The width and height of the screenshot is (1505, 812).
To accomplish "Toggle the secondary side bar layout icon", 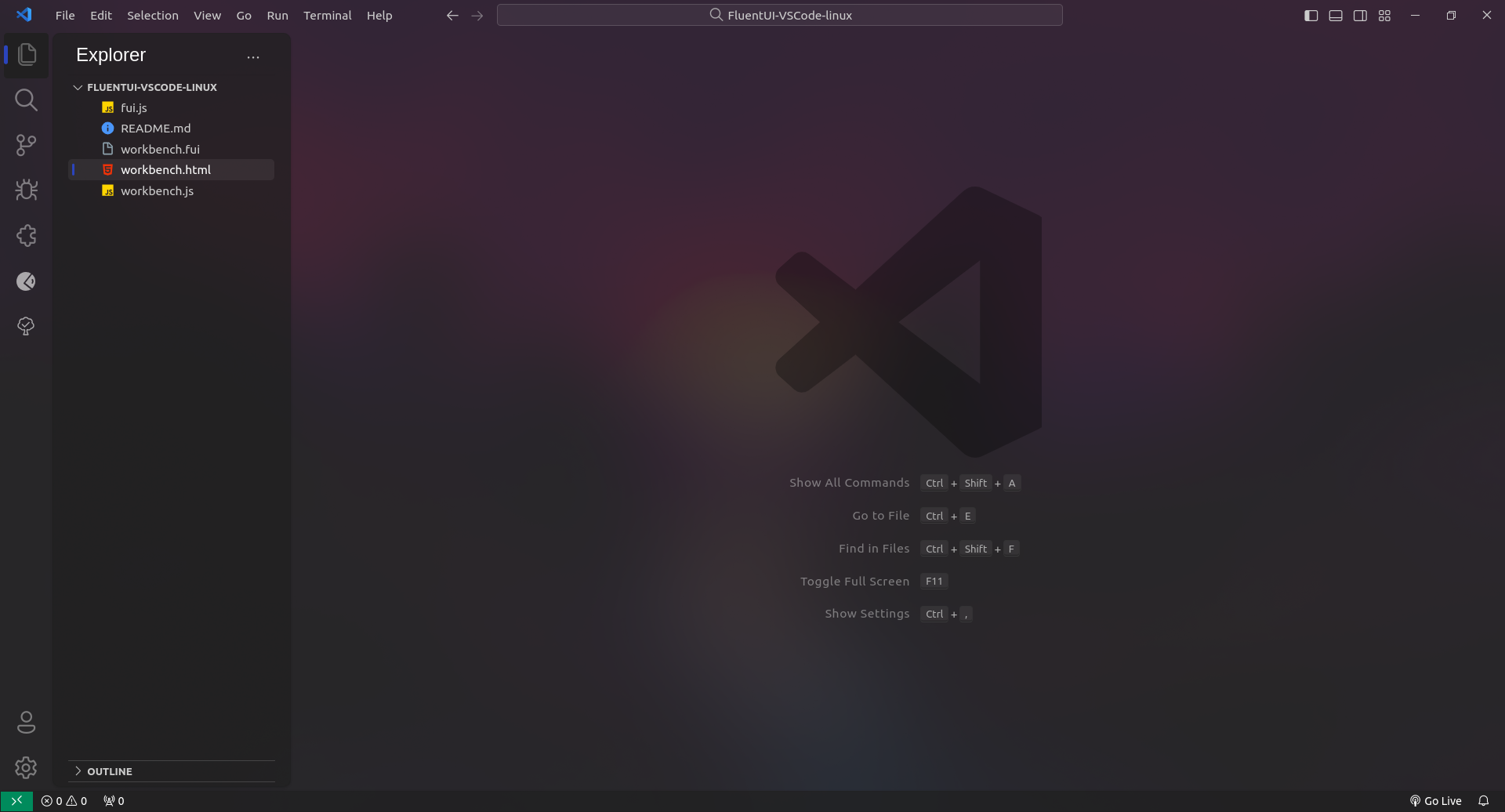I will click(1360, 15).
